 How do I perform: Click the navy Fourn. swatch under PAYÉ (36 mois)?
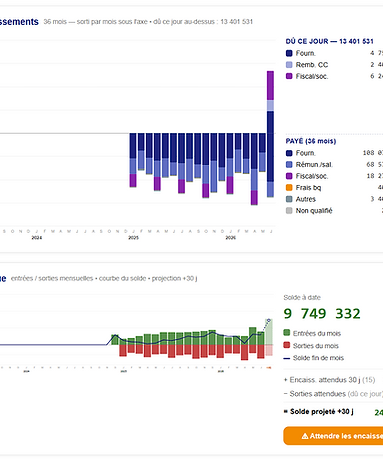(289, 153)
